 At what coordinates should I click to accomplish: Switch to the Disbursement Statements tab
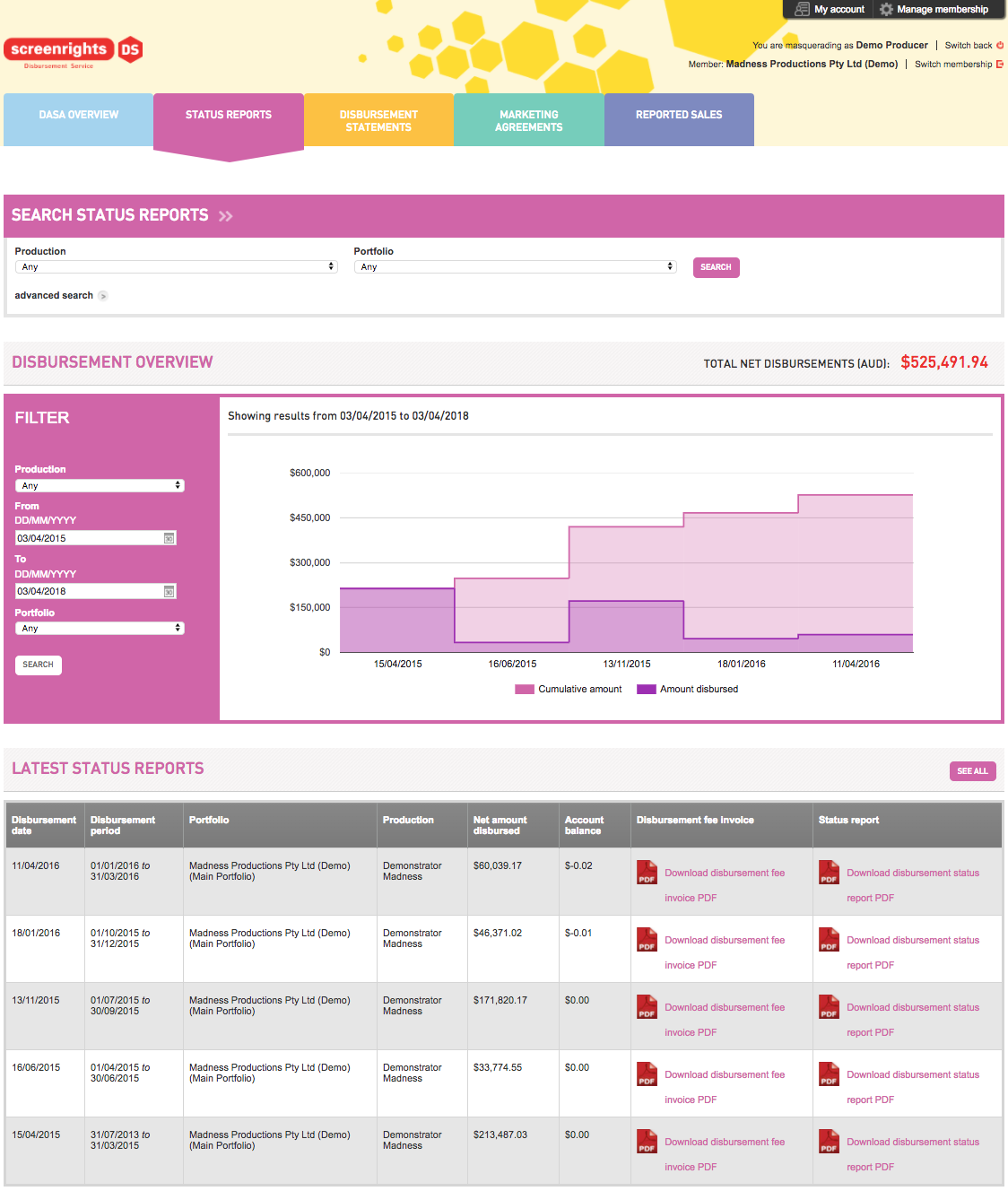point(378,121)
